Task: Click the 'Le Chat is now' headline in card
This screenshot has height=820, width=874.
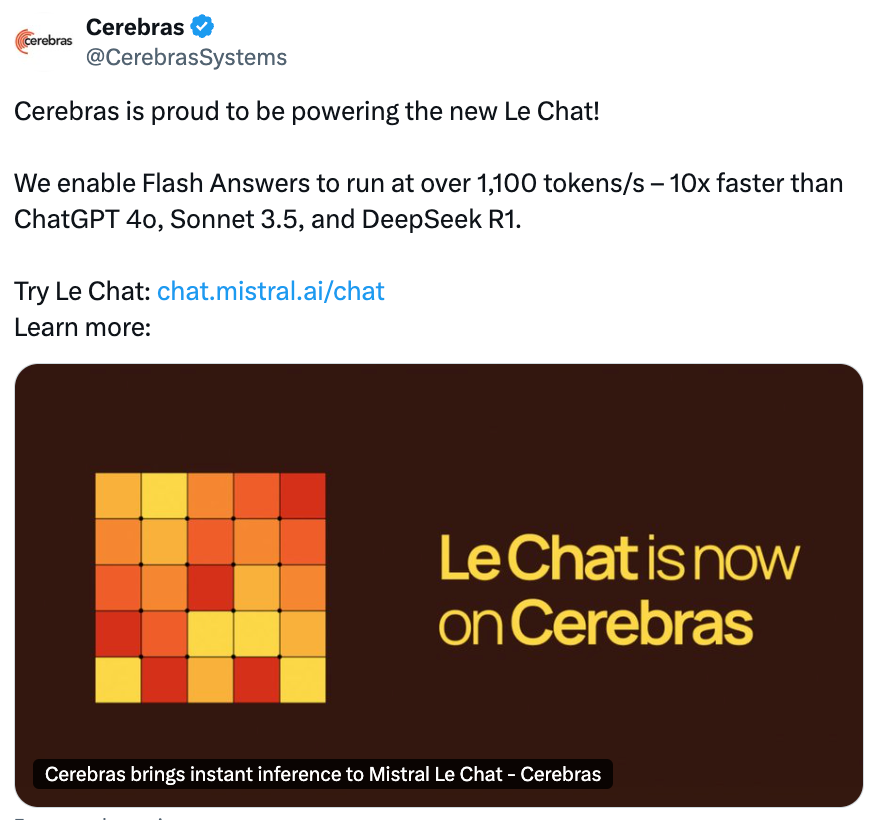Action: pyautogui.click(x=619, y=558)
